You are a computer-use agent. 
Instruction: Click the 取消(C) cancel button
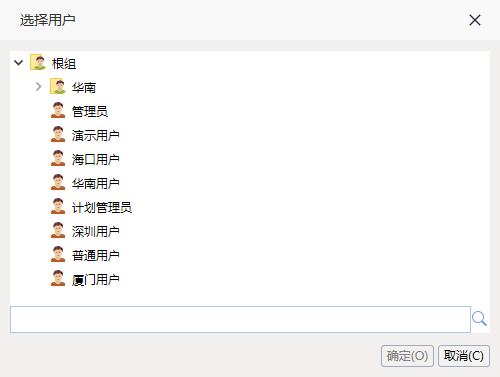[x=464, y=356]
